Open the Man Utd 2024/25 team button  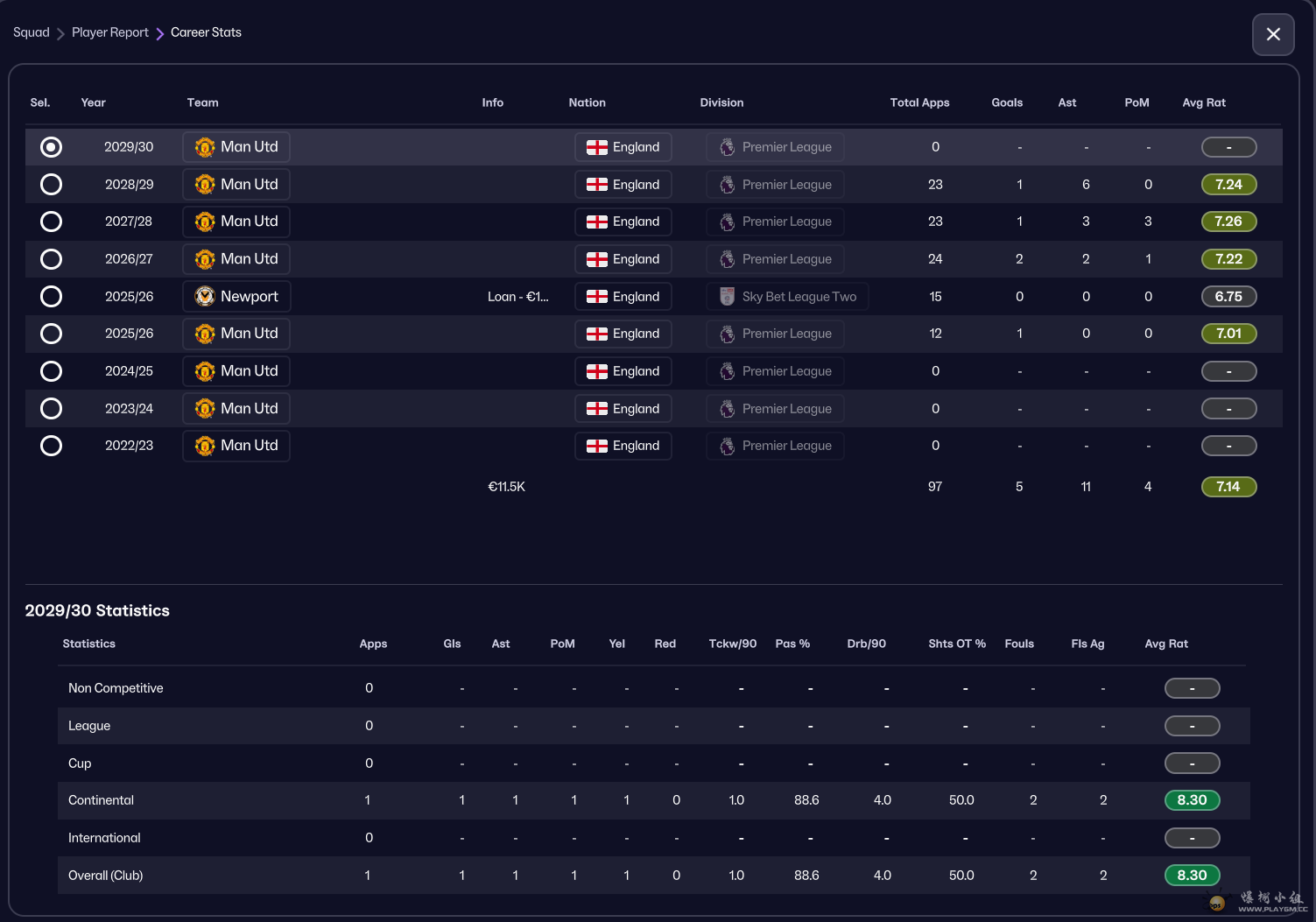(x=236, y=371)
